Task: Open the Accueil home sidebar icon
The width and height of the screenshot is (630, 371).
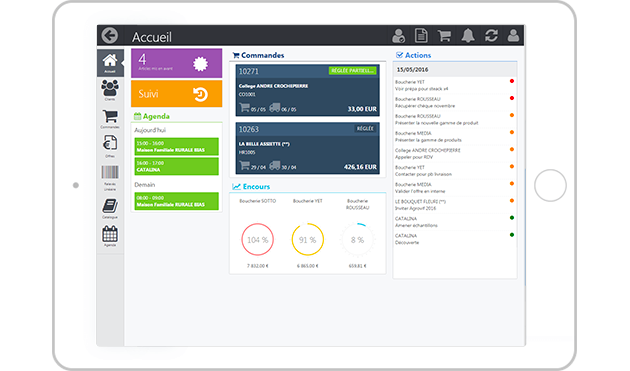Action: click(x=110, y=63)
